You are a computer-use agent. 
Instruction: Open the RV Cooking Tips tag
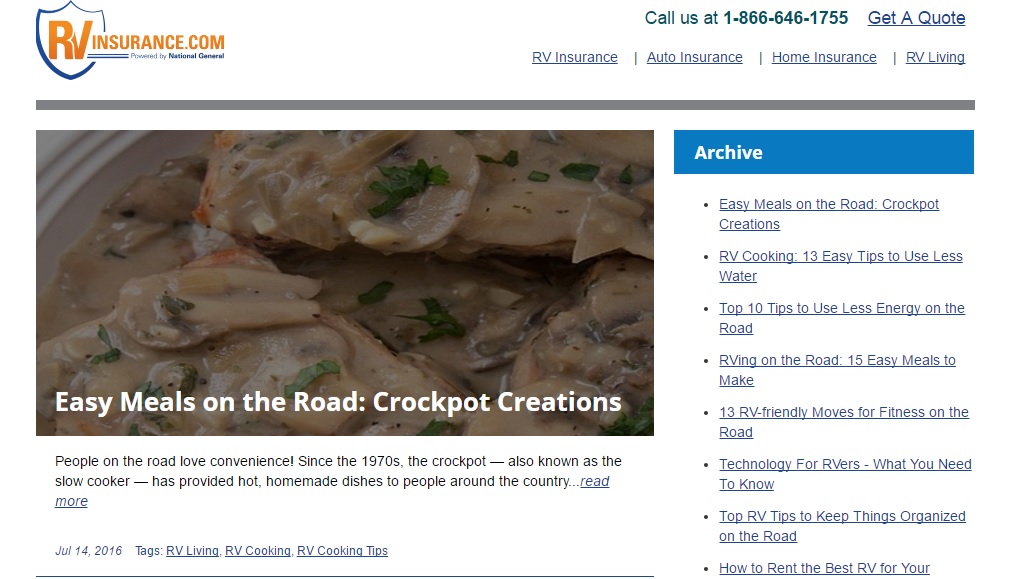(x=342, y=551)
